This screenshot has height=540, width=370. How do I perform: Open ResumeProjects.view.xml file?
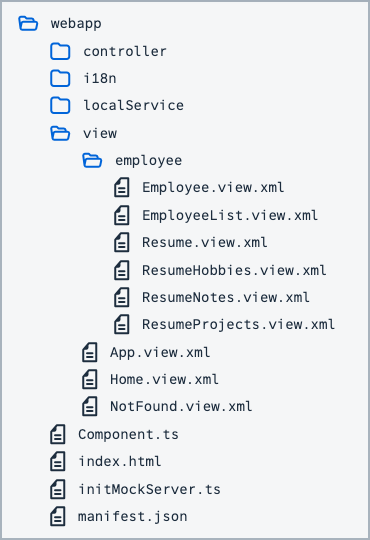pos(238,324)
